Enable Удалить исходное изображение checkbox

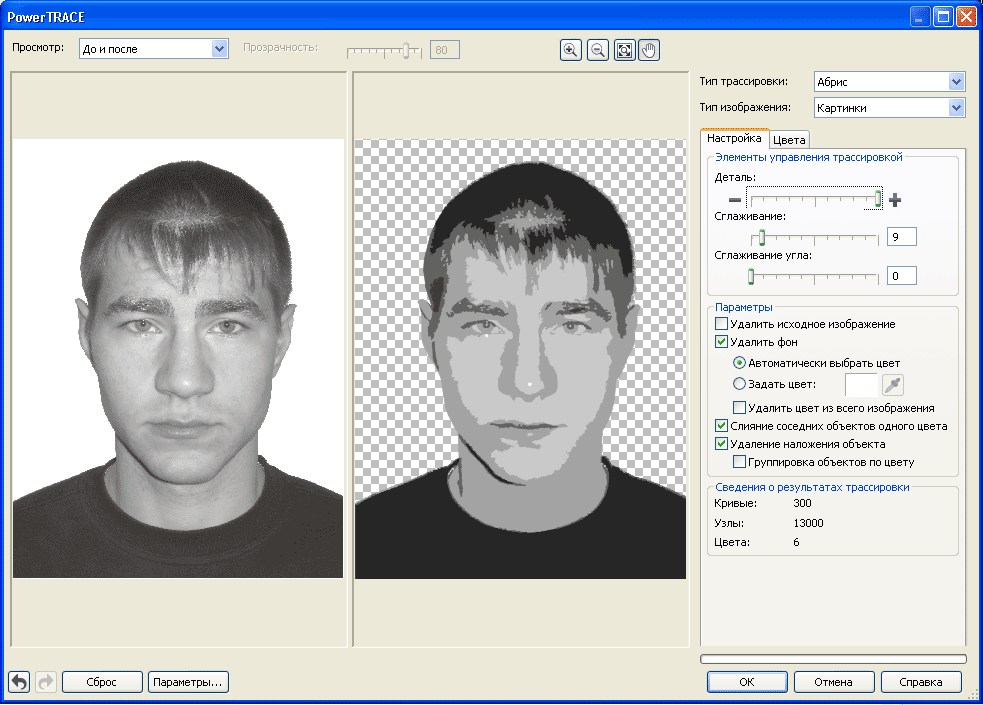722,324
